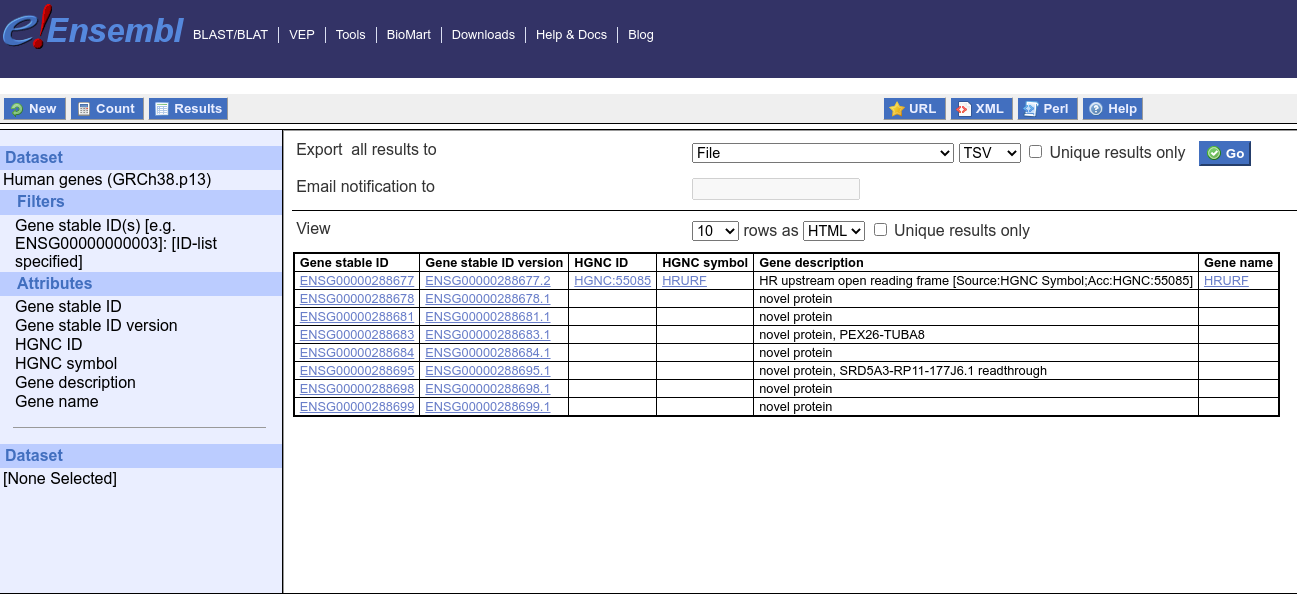
Task: Open gene link ENSG00000288677
Action: (357, 281)
